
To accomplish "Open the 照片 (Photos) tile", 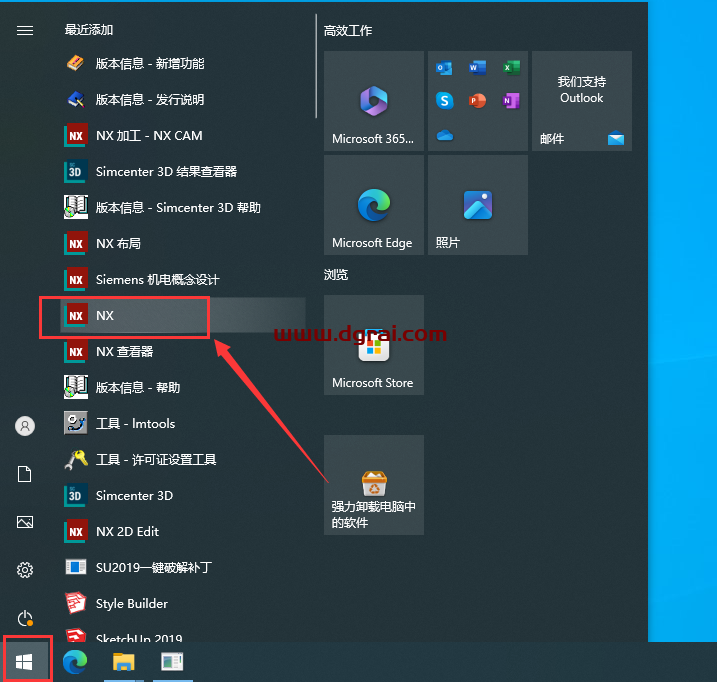I will 477,205.
